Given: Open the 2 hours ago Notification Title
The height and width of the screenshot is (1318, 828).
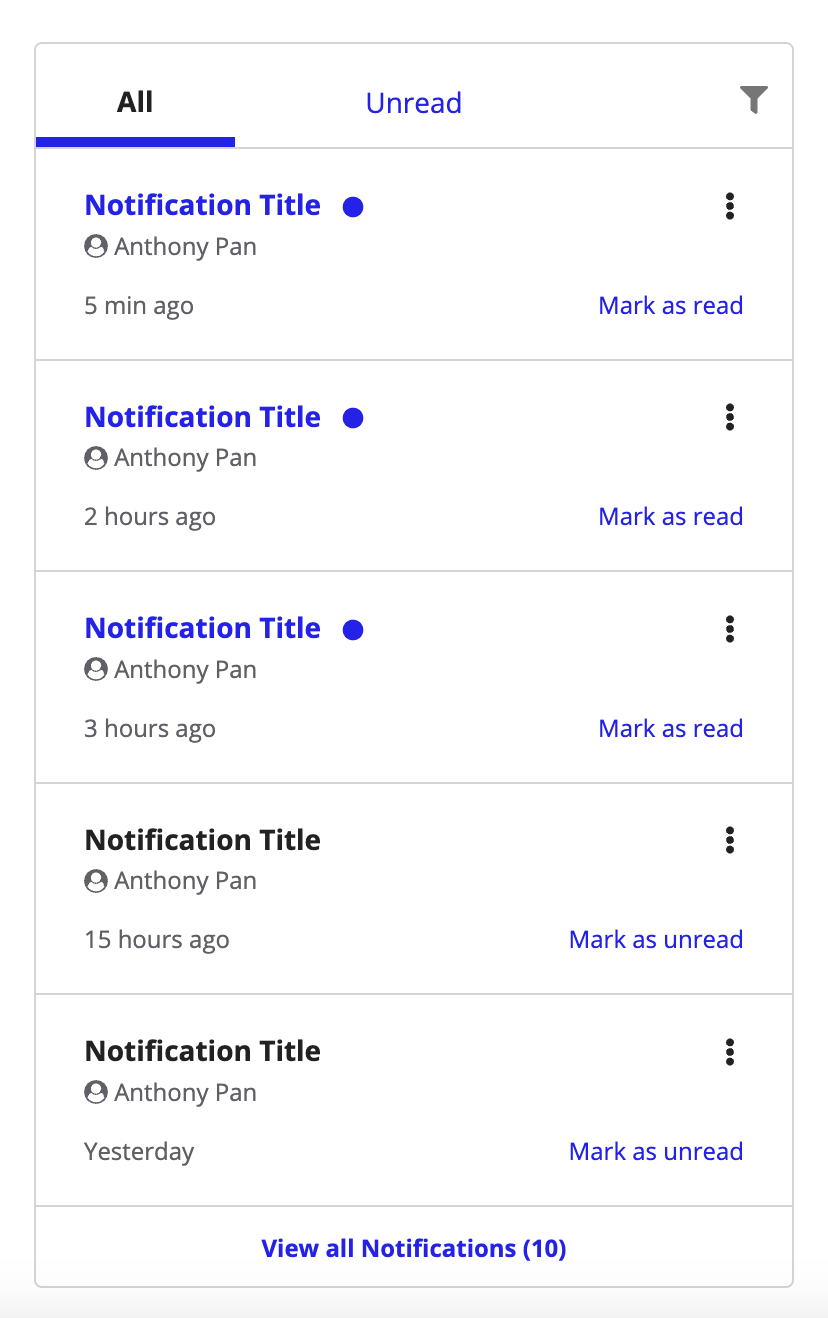Looking at the screenshot, I should point(203,417).
